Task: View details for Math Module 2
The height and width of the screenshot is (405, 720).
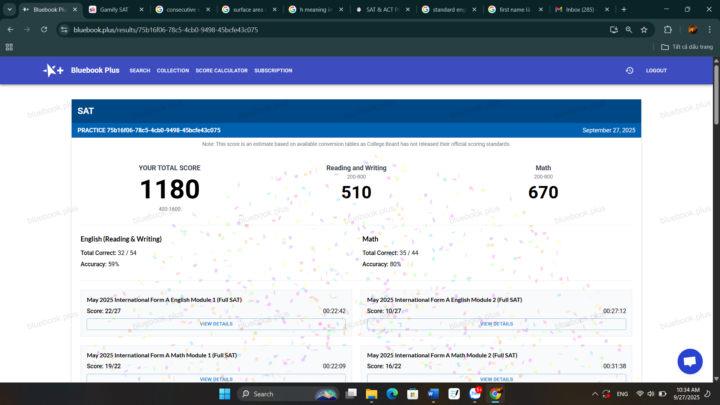Action: tap(496, 378)
